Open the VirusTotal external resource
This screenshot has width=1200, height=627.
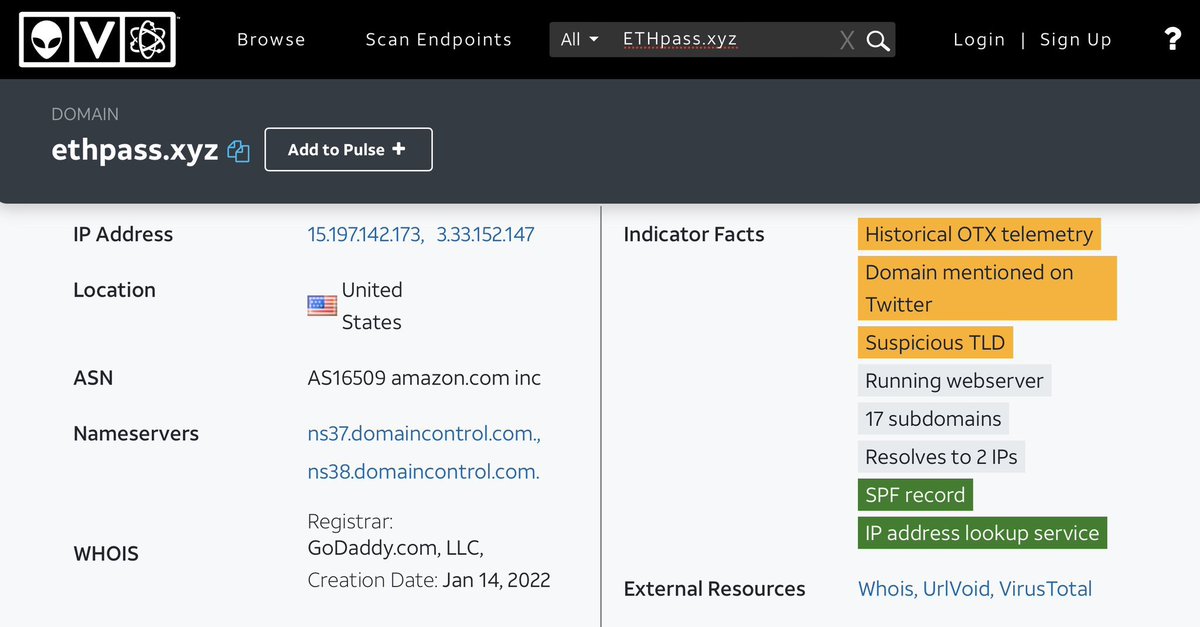pyautogui.click(x=1045, y=589)
